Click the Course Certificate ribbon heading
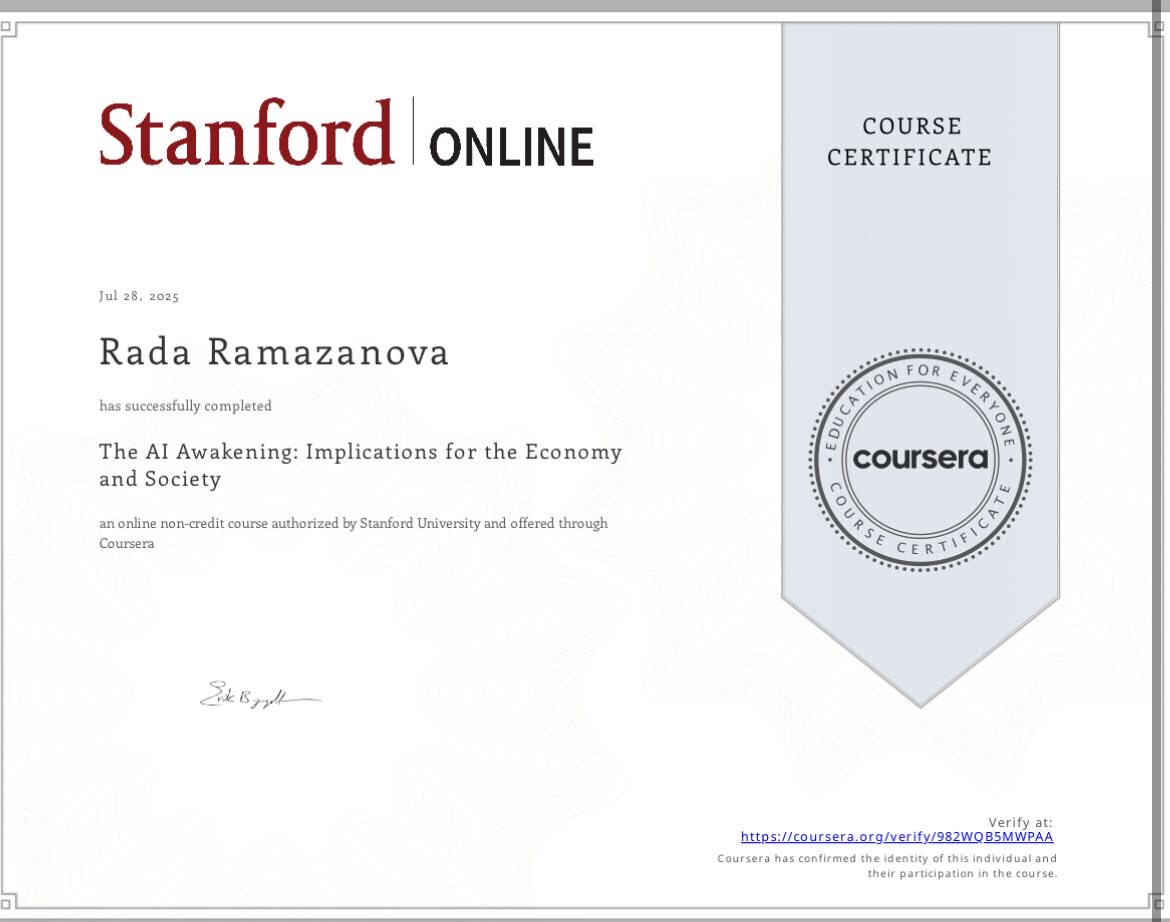This screenshot has width=1170, height=922. pos(909,142)
